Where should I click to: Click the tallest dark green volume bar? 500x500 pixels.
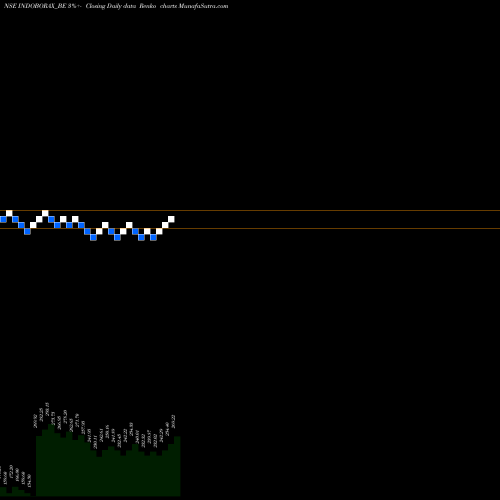tap(51, 460)
